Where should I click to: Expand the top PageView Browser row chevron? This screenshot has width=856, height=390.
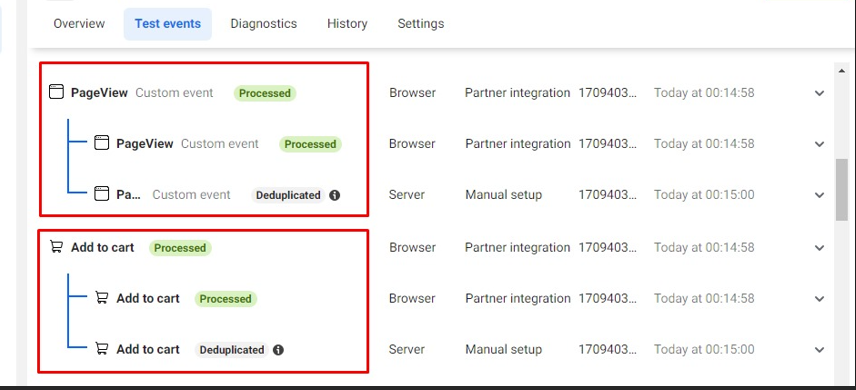(819, 93)
